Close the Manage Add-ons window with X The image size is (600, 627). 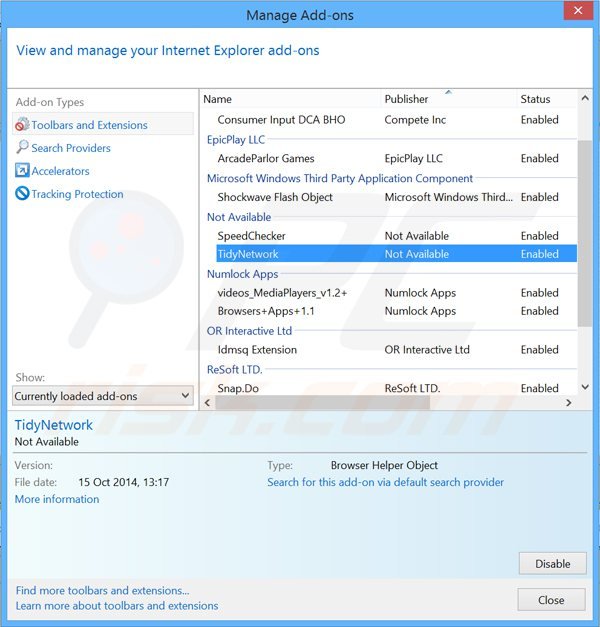point(578,10)
